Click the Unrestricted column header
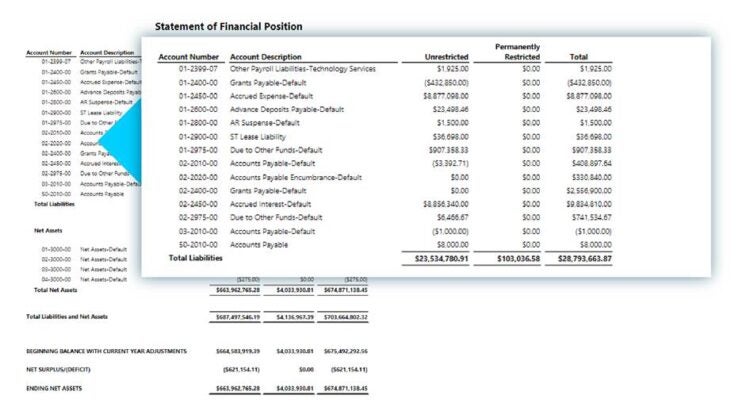 click(446, 57)
